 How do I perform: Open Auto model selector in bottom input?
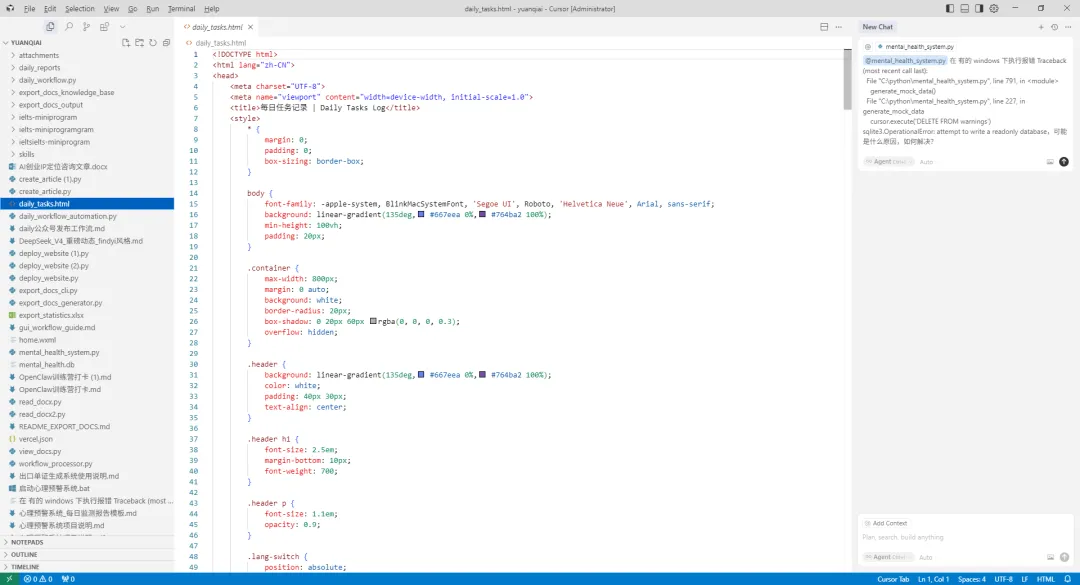click(926, 557)
